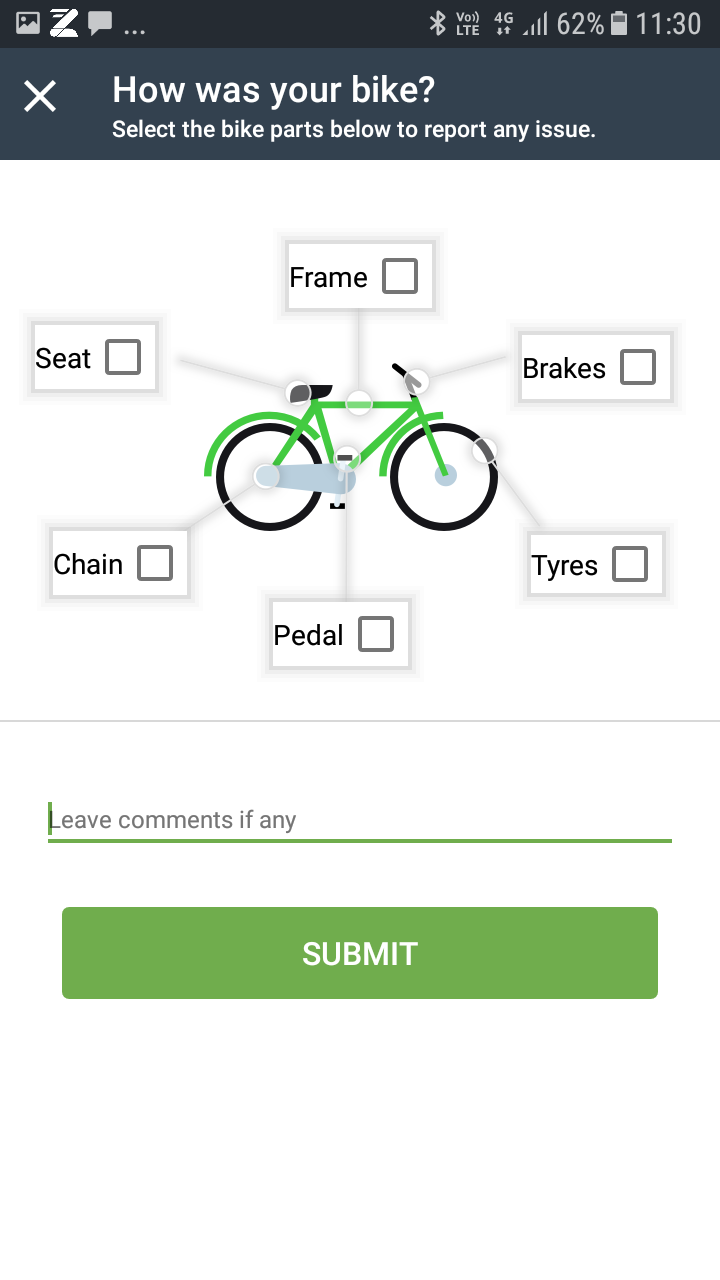Focus the comments text field

click(360, 820)
